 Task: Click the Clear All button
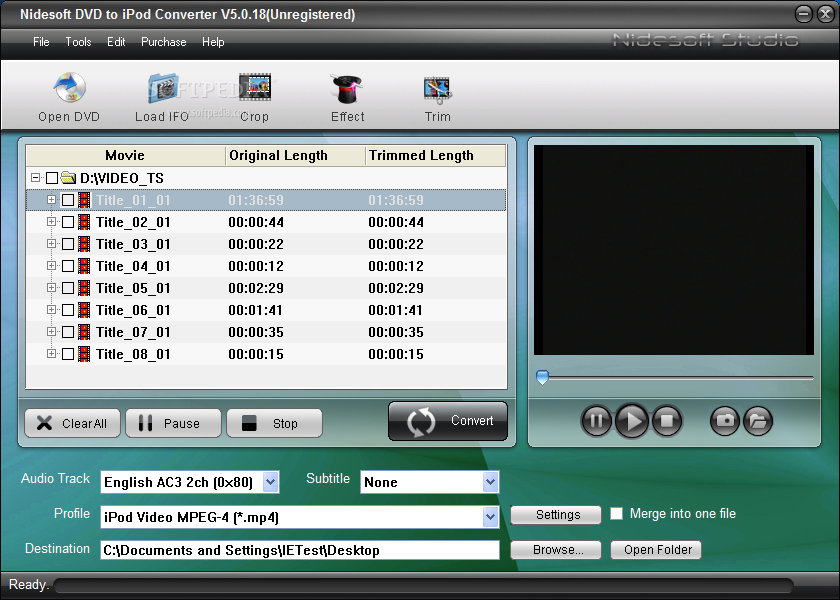click(x=72, y=423)
